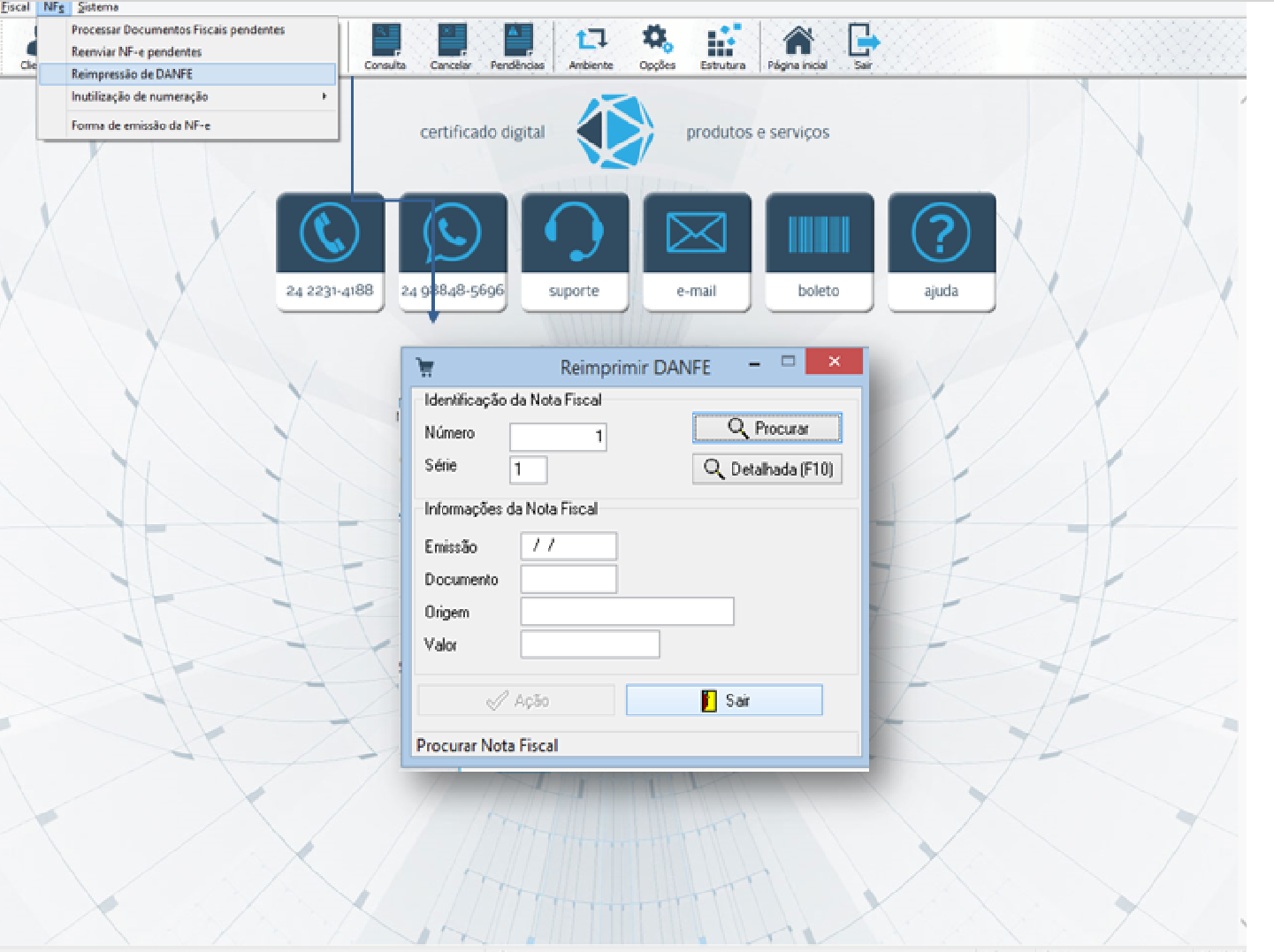
Task: Click the Sair button in dialog
Action: point(724,701)
